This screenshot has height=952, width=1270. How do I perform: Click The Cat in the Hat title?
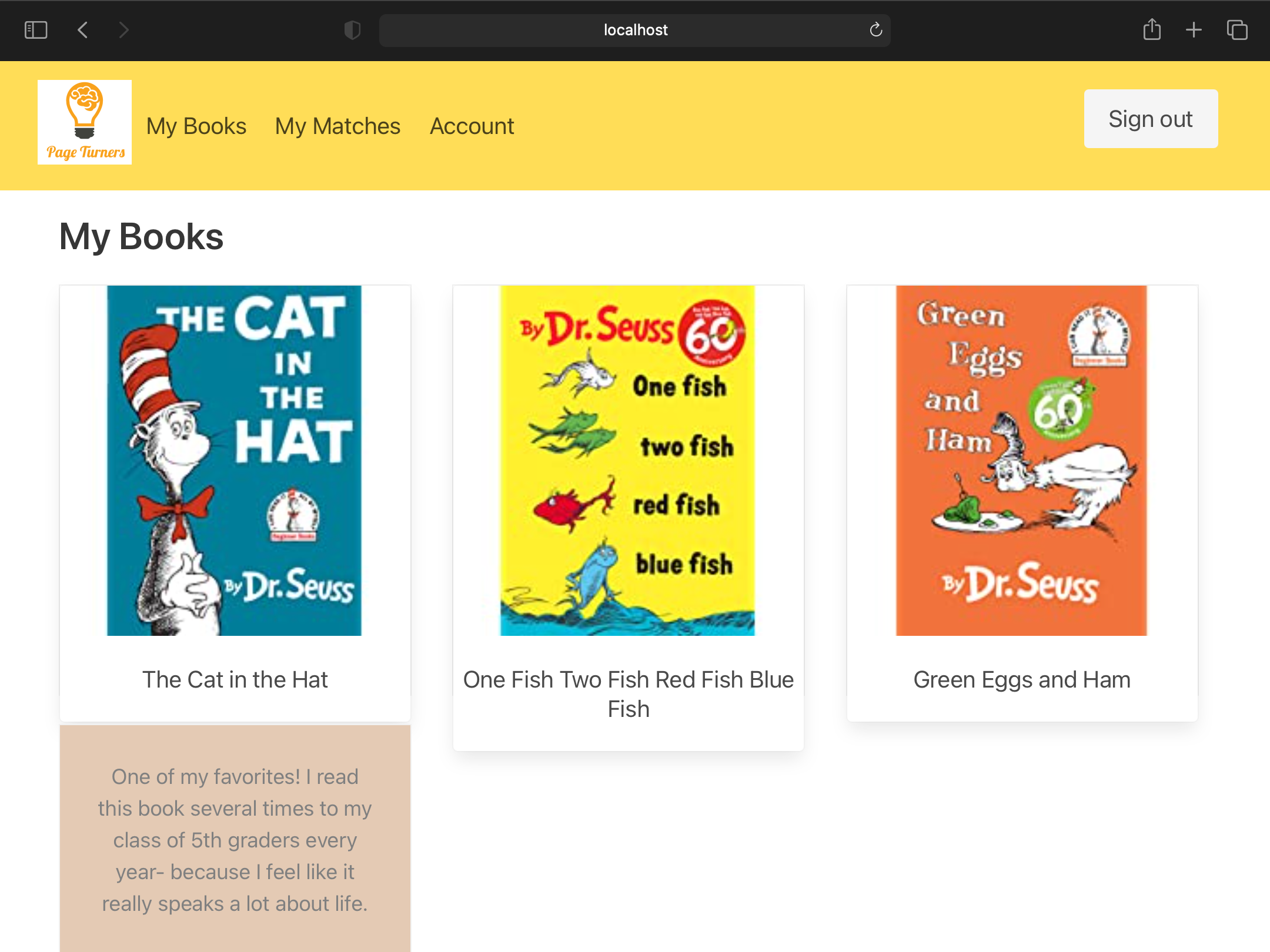tap(235, 680)
